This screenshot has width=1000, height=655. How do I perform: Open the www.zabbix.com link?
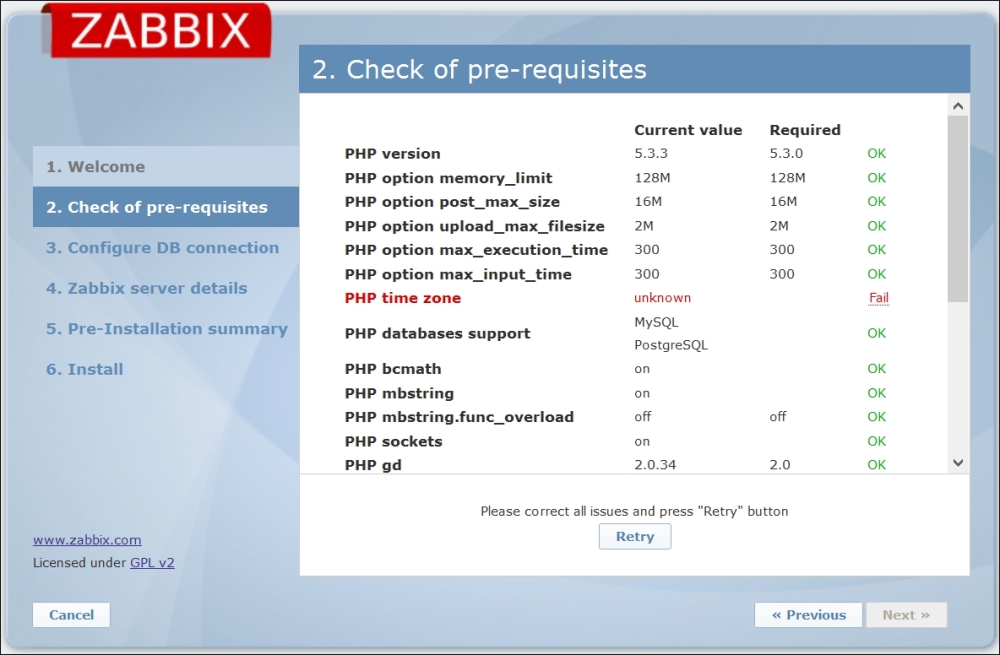(x=87, y=540)
